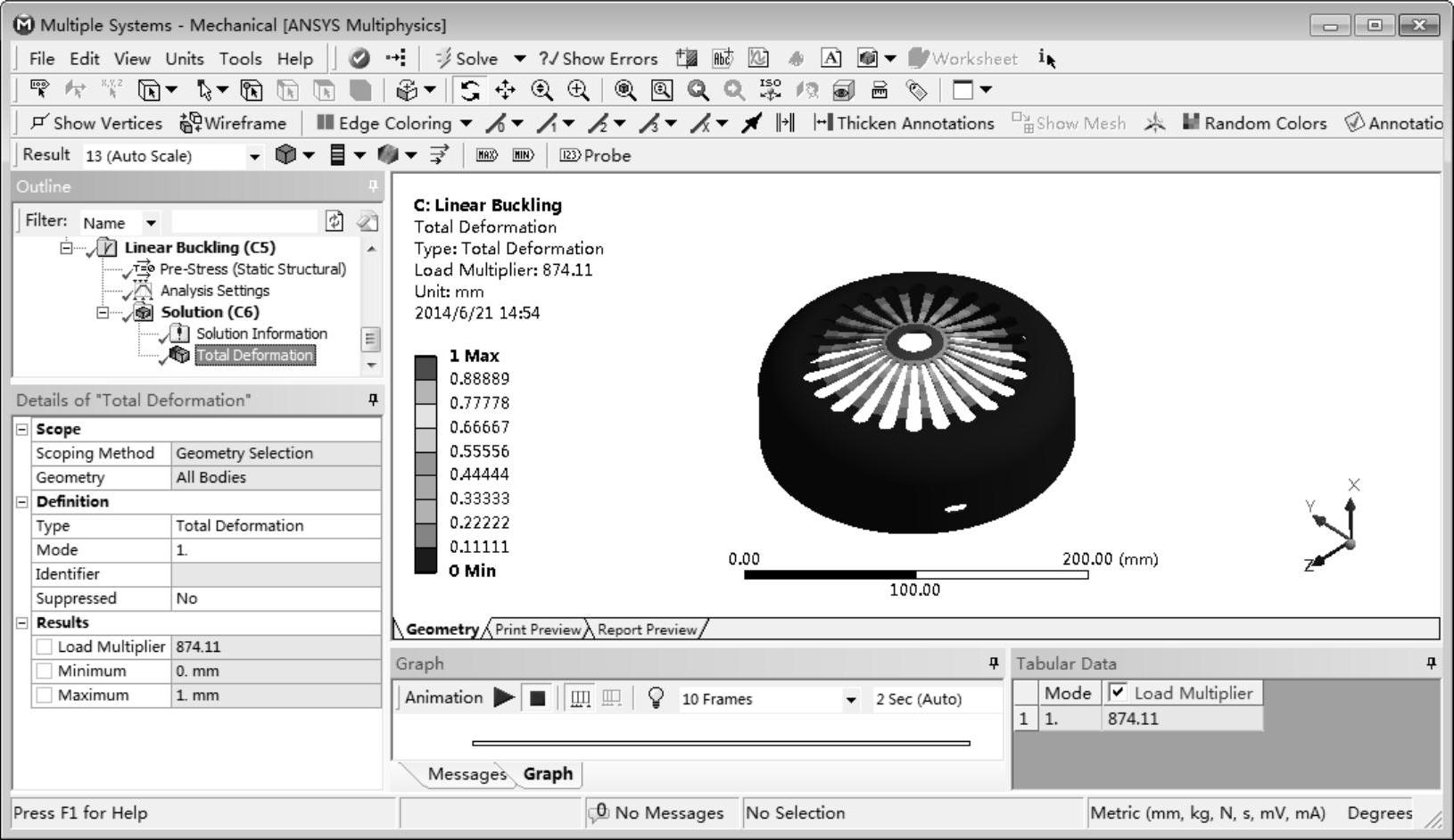Open the File menu
This screenshot has width=1454, height=840.
point(42,59)
